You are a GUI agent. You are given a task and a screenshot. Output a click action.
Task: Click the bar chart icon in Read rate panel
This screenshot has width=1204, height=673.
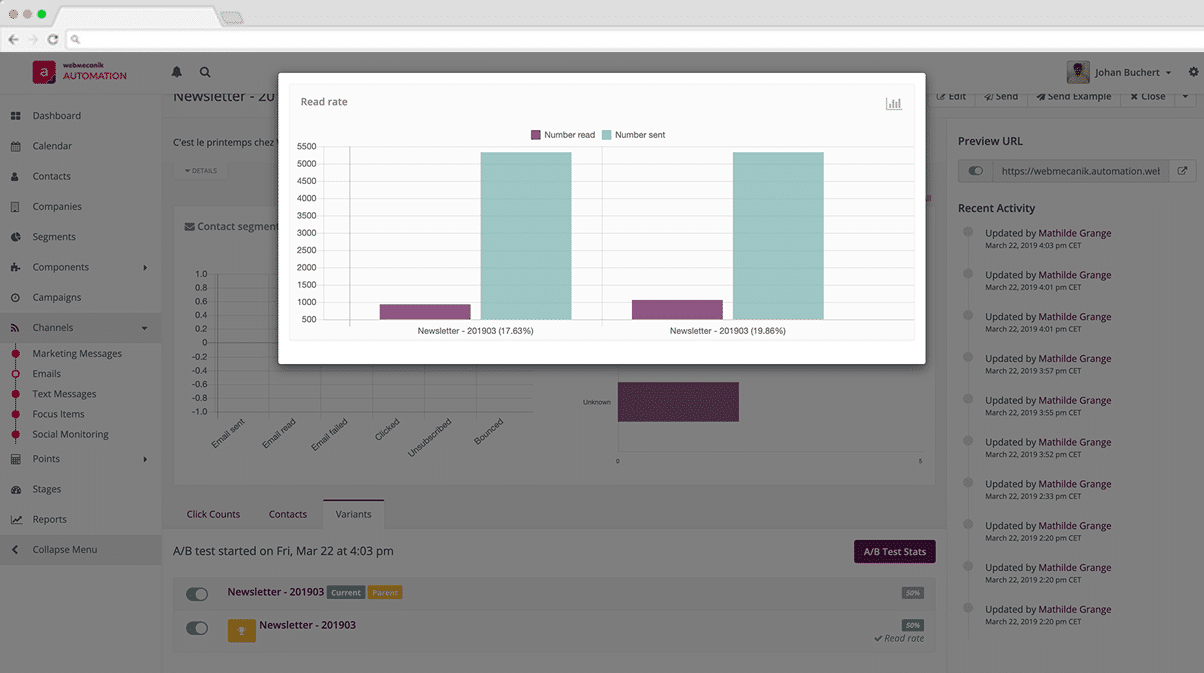tap(893, 104)
